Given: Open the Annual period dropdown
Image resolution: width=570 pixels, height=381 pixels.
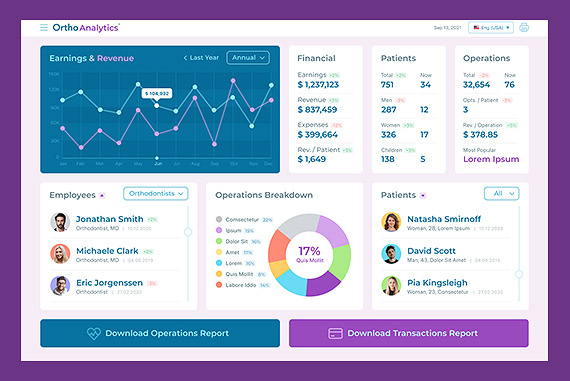Looking at the screenshot, I should tap(248, 58).
